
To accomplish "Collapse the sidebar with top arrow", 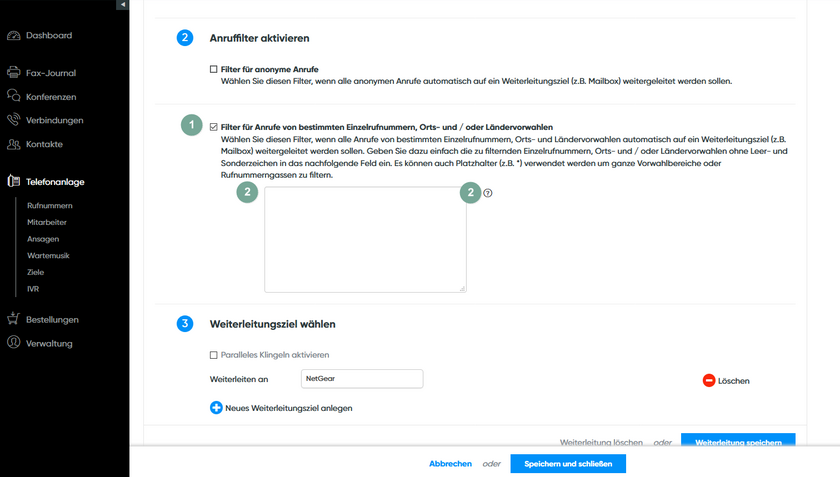I will pyautogui.click(x=122, y=5).
